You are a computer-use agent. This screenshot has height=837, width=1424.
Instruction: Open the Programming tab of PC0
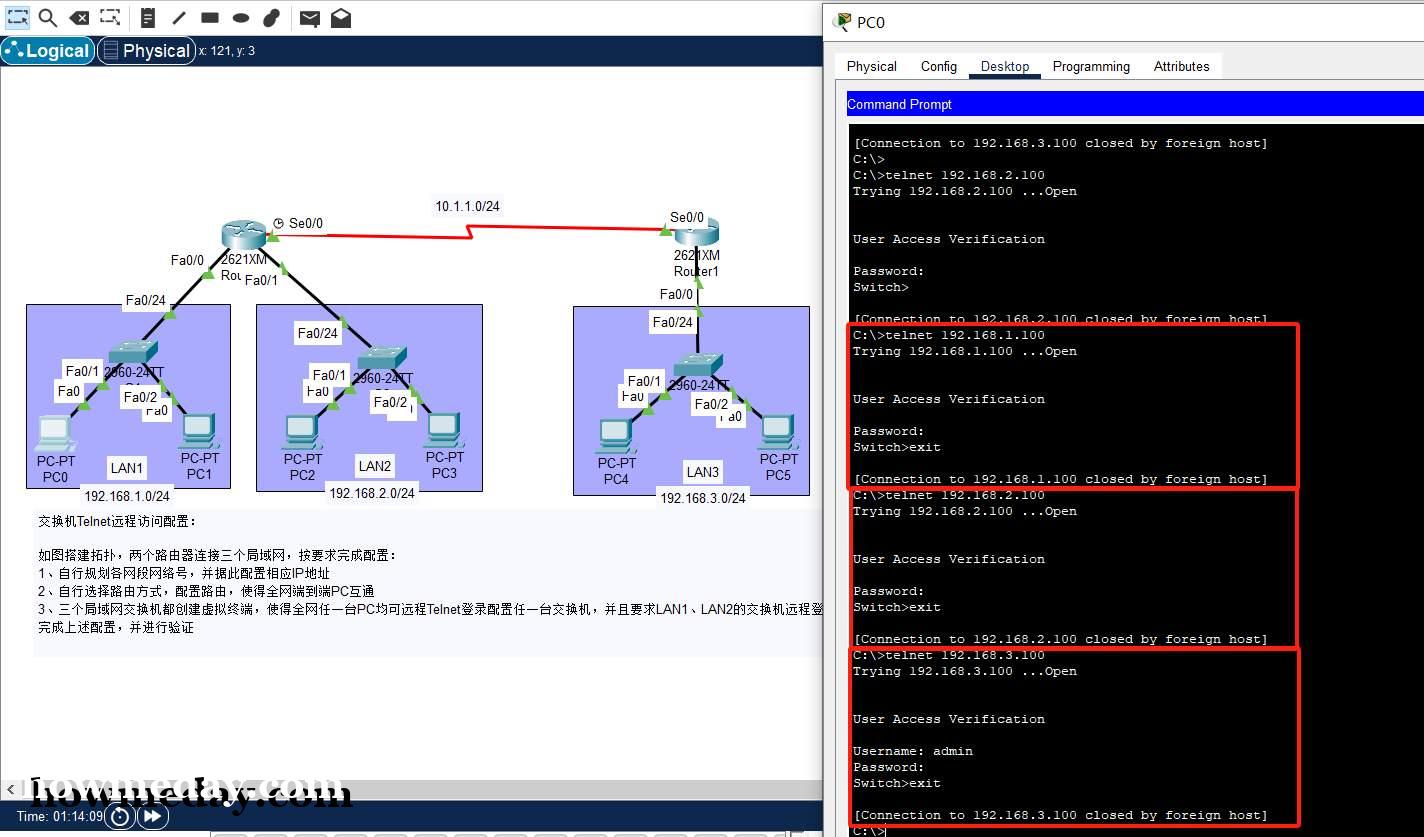pyautogui.click(x=1090, y=66)
